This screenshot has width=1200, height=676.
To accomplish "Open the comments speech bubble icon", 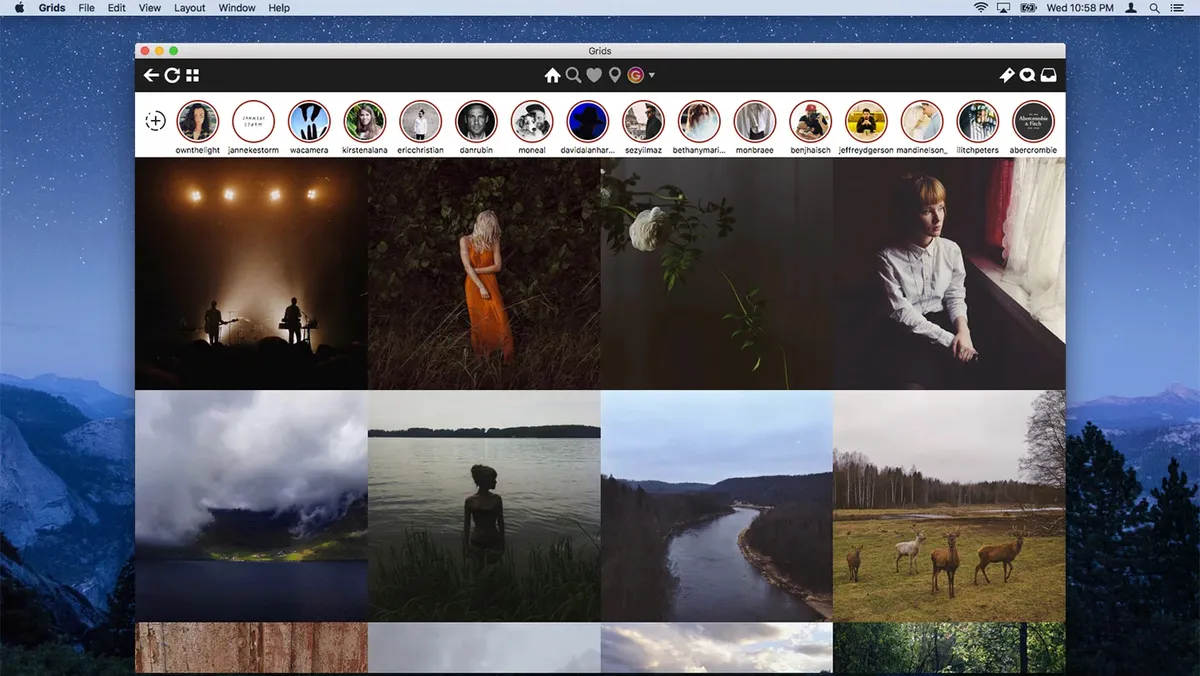I will coord(1027,75).
